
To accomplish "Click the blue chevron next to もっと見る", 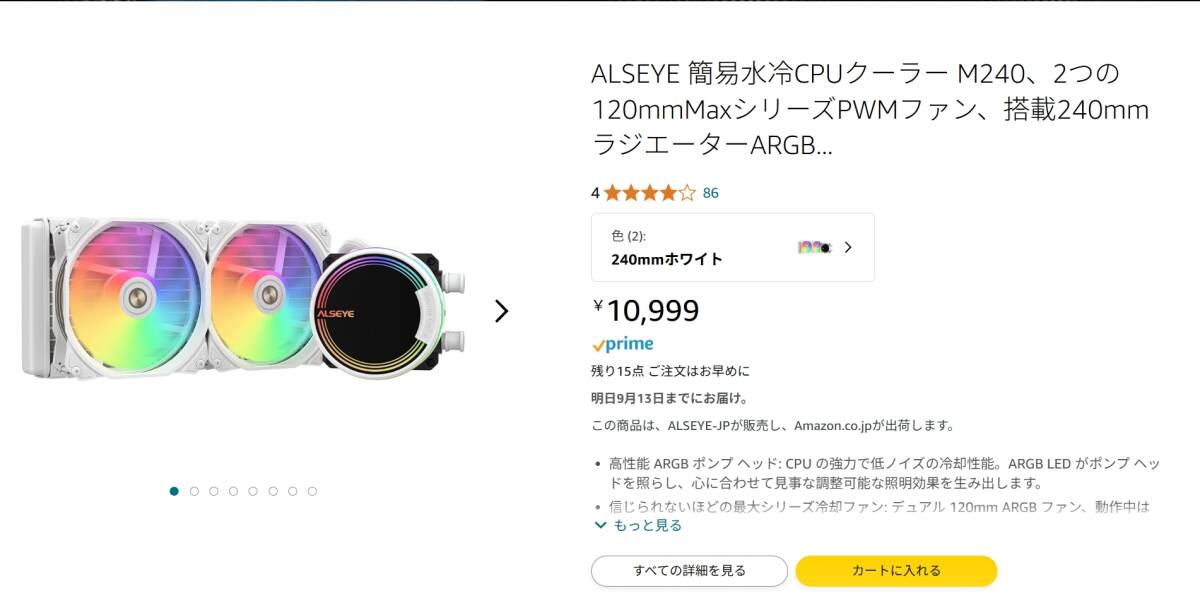I will 600,524.
